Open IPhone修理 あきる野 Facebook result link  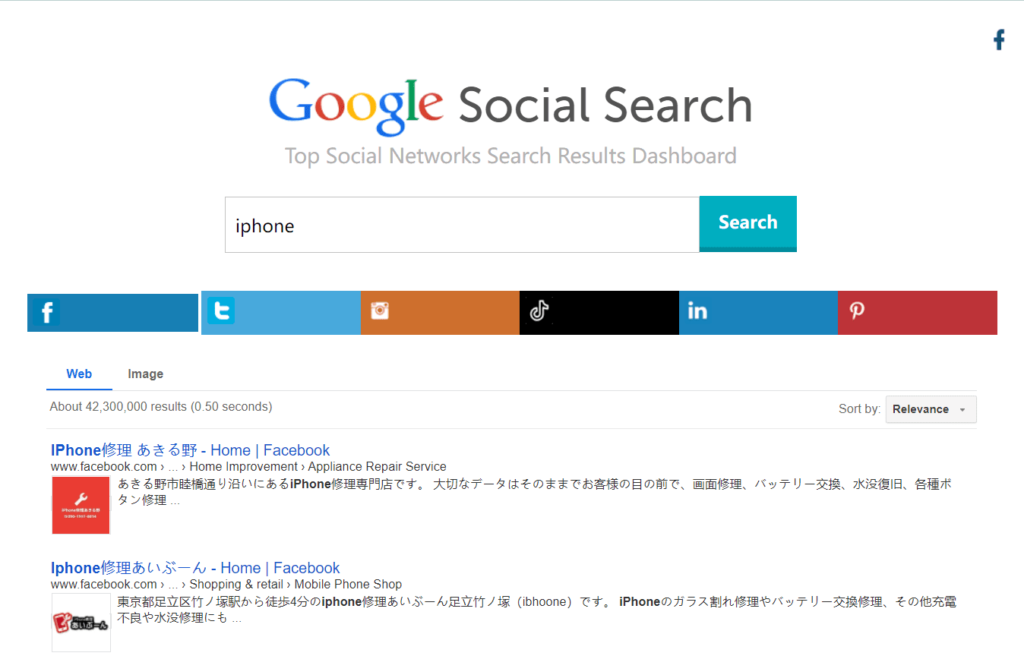(x=190, y=450)
